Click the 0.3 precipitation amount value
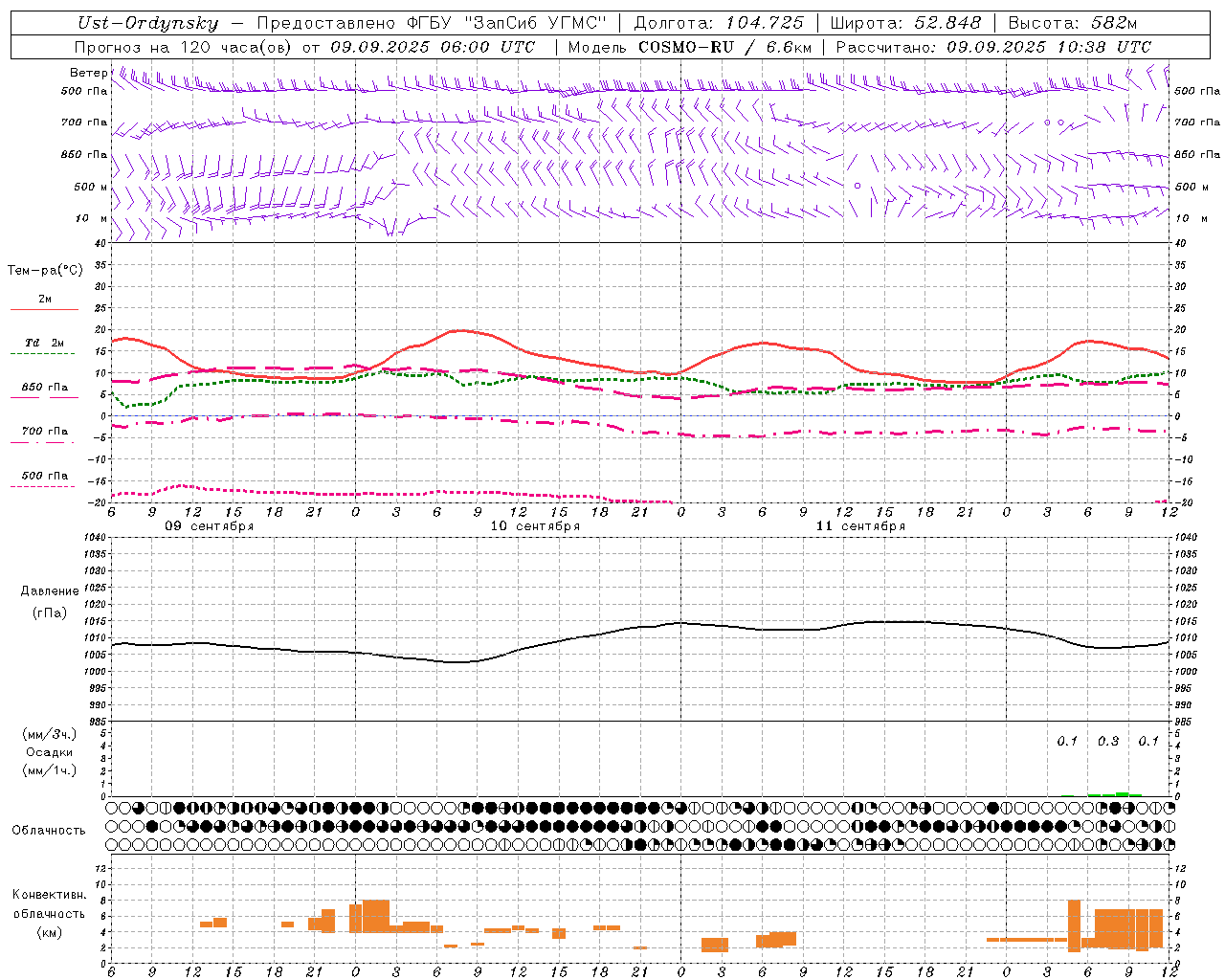 (1108, 742)
